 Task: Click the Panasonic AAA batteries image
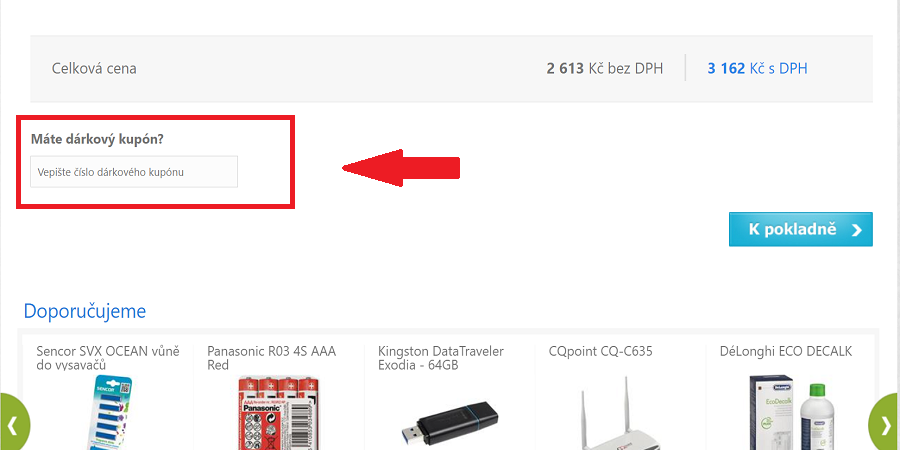click(x=279, y=413)
